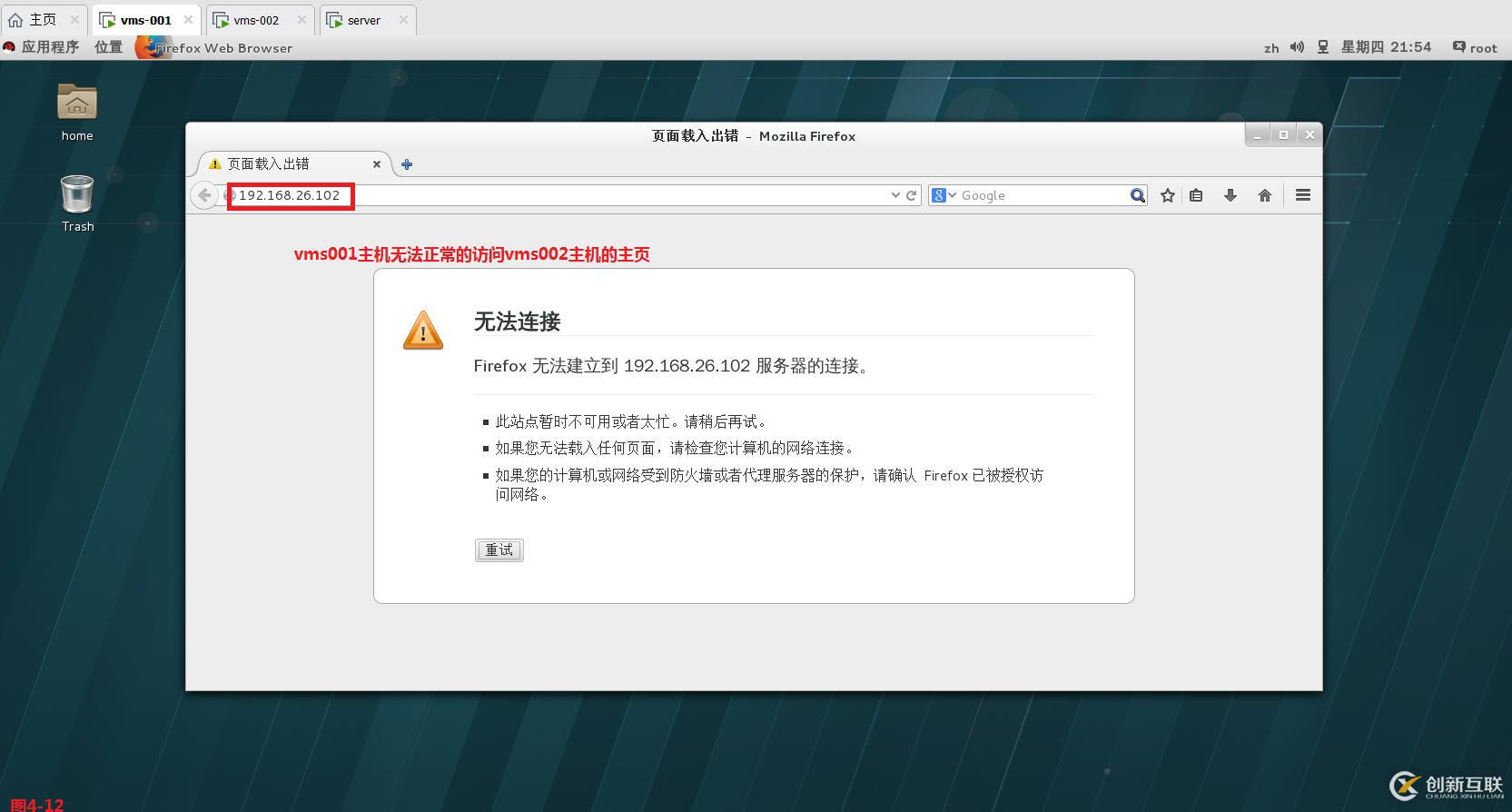Click the bullet text beginning '如果您无法载入任何页面'

coord(677,448)
